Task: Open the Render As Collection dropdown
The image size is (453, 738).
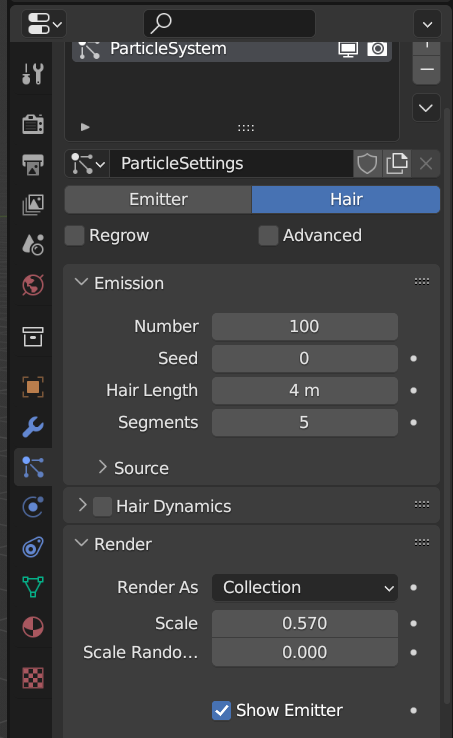Action: tap(305, 588)
